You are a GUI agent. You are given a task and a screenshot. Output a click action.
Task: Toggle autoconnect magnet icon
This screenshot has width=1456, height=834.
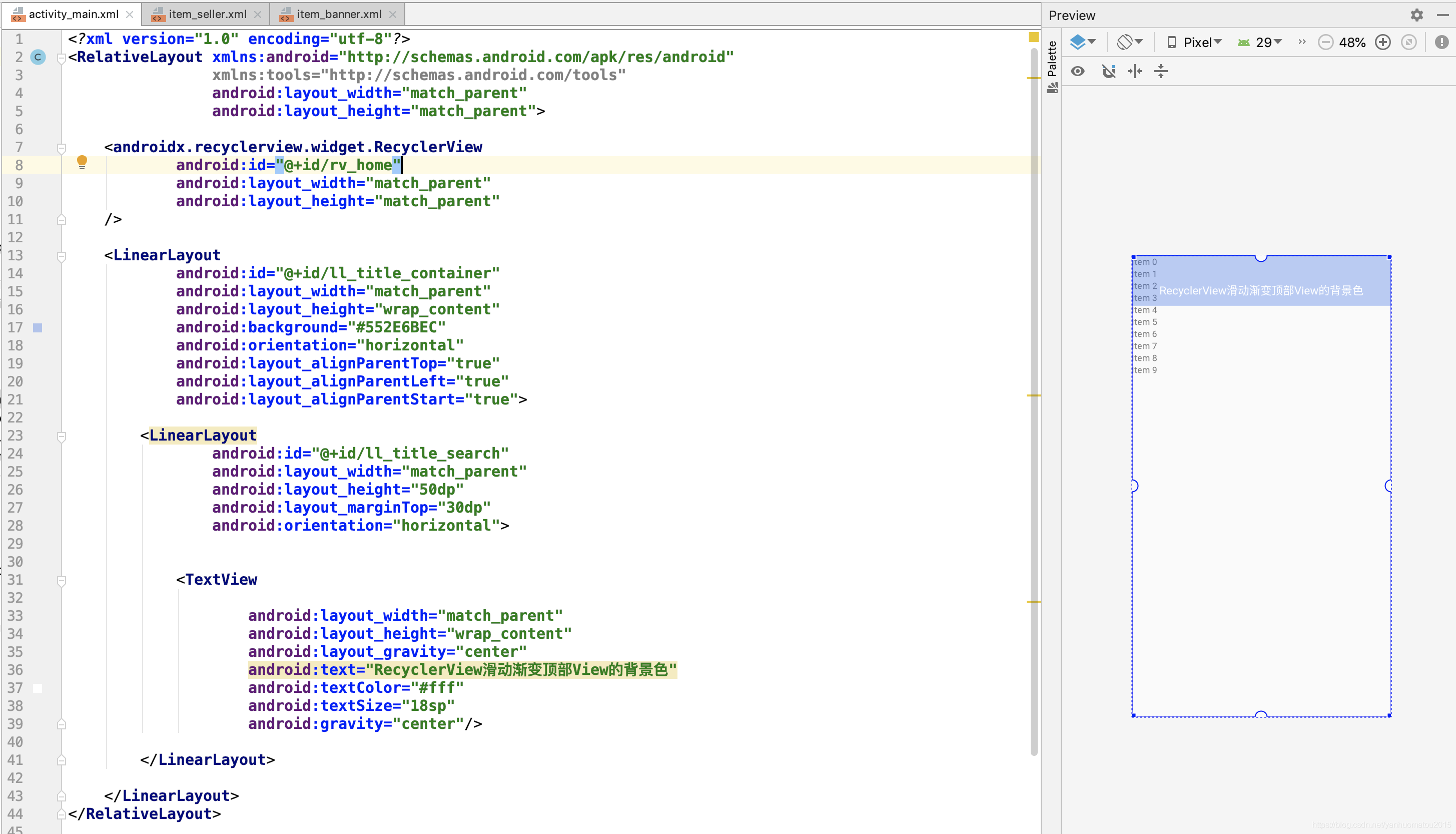point(1109,71)
